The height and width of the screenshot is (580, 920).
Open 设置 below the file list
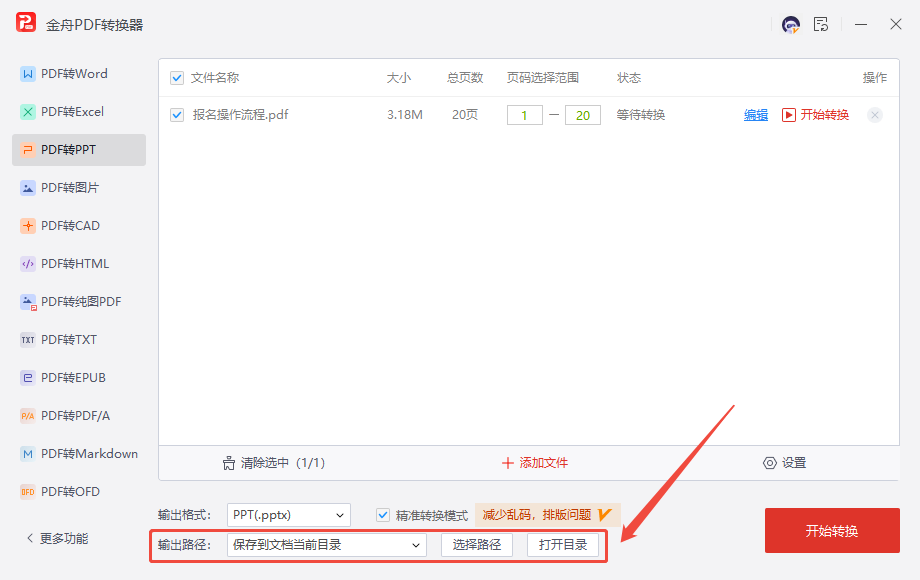click(794, 463)
